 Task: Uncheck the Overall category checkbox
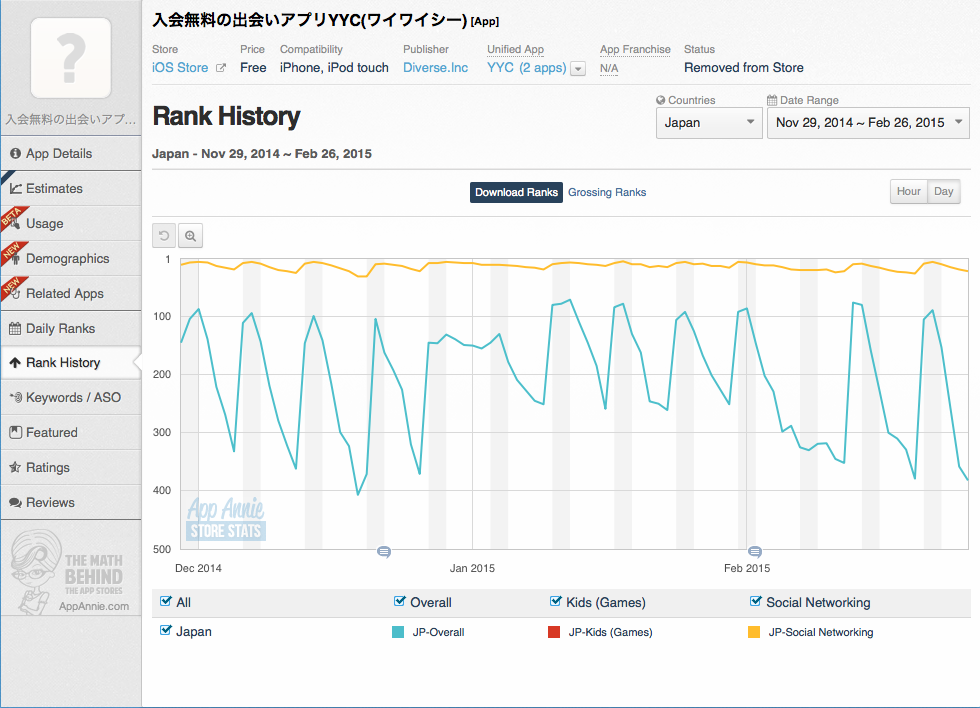[400, 602]
